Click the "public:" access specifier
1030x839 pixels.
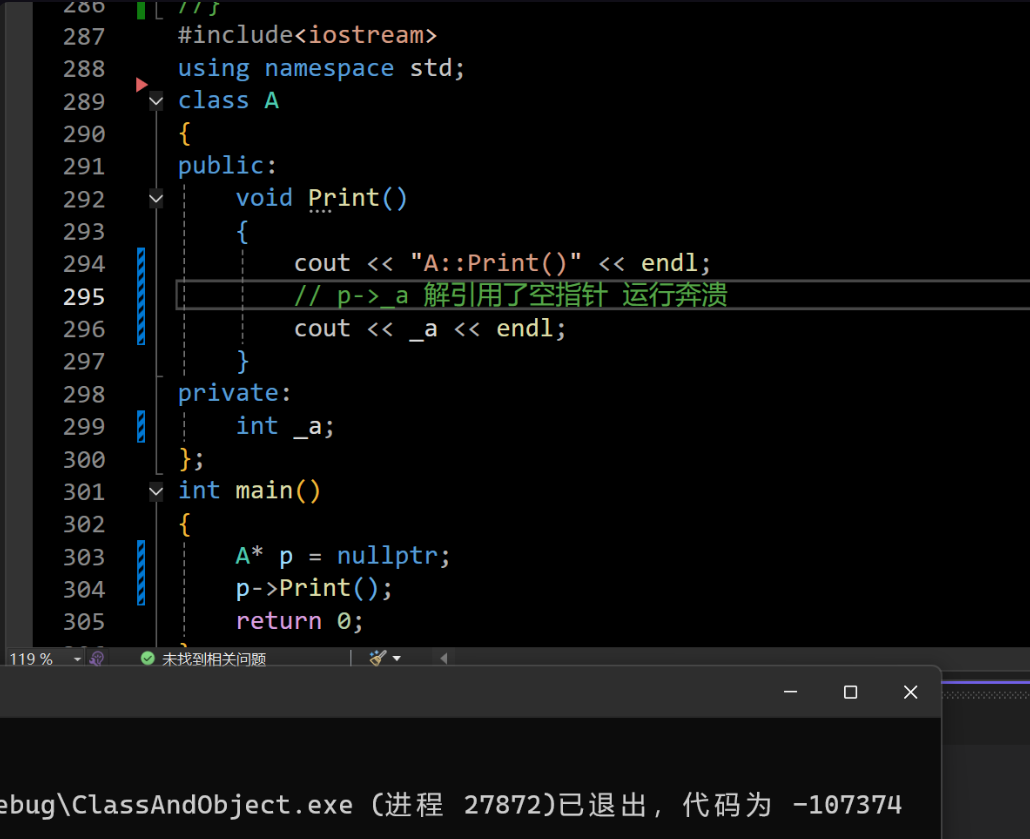pos(227,166)
